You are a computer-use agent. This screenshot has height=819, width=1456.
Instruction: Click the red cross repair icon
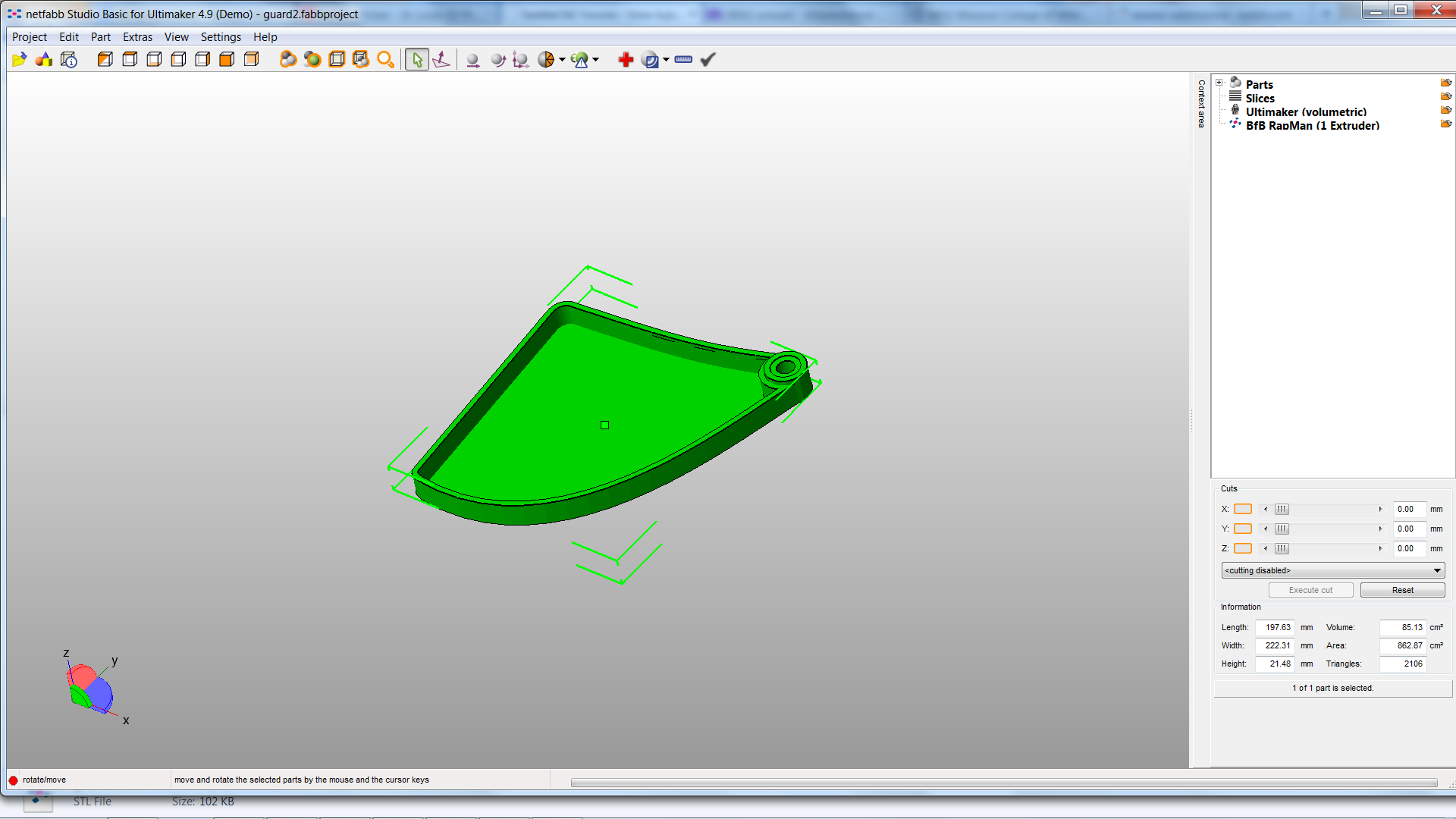click(x=626, y=60)
